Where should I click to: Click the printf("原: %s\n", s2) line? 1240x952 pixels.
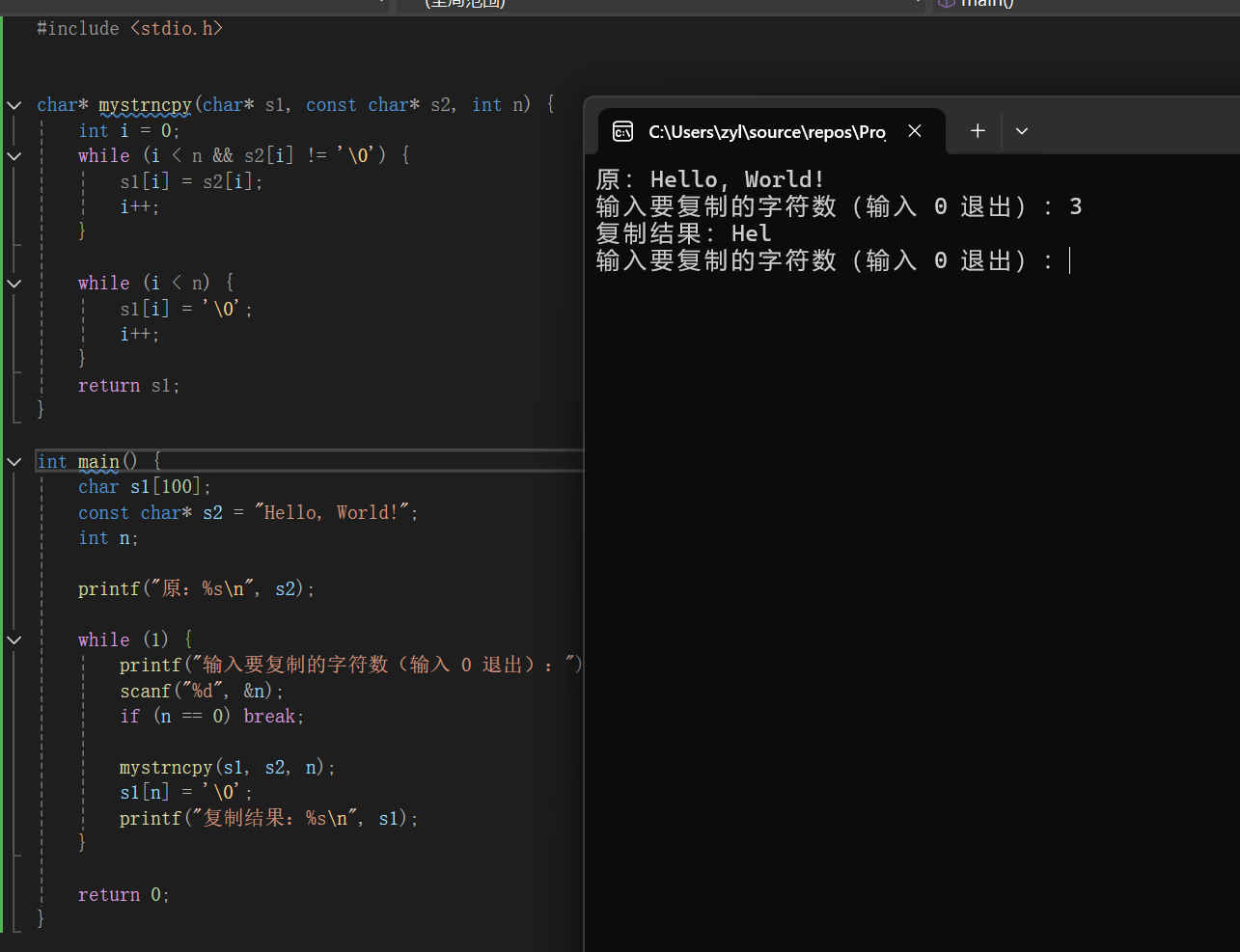tap(197, 588)
